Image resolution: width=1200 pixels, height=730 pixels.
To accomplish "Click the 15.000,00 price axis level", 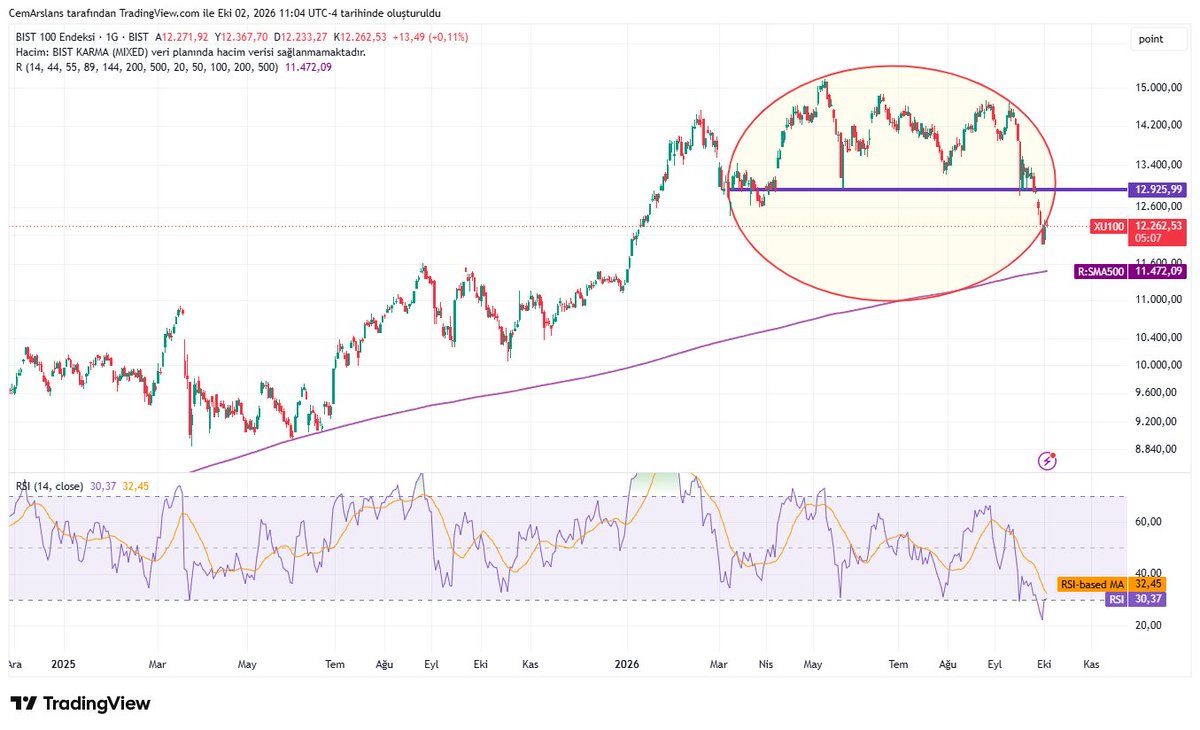I will [x=1159, y=88].
